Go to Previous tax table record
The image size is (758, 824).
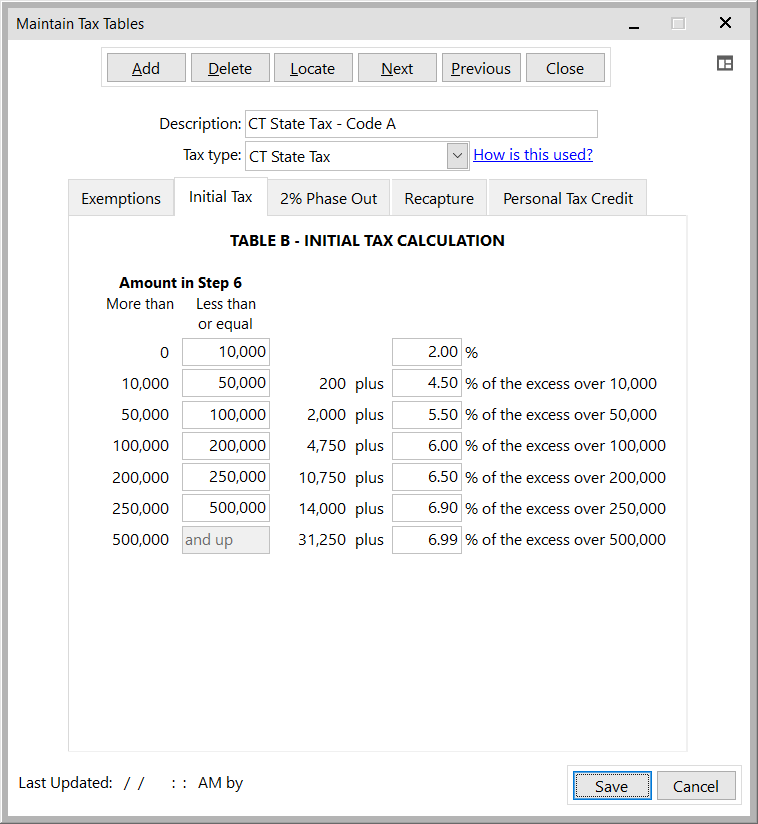pos(480,68)
